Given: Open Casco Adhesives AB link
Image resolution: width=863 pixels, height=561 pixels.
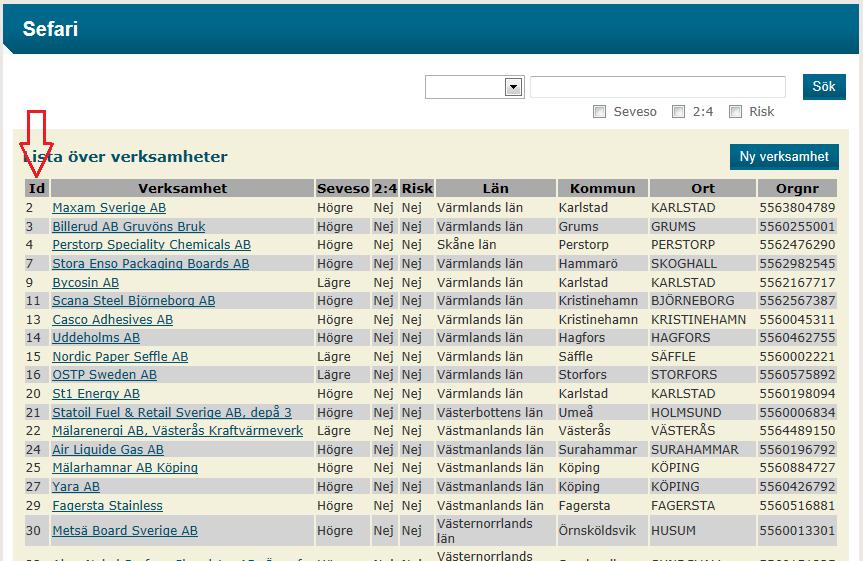Looking at the screenshot, I should tap(112, 319).
